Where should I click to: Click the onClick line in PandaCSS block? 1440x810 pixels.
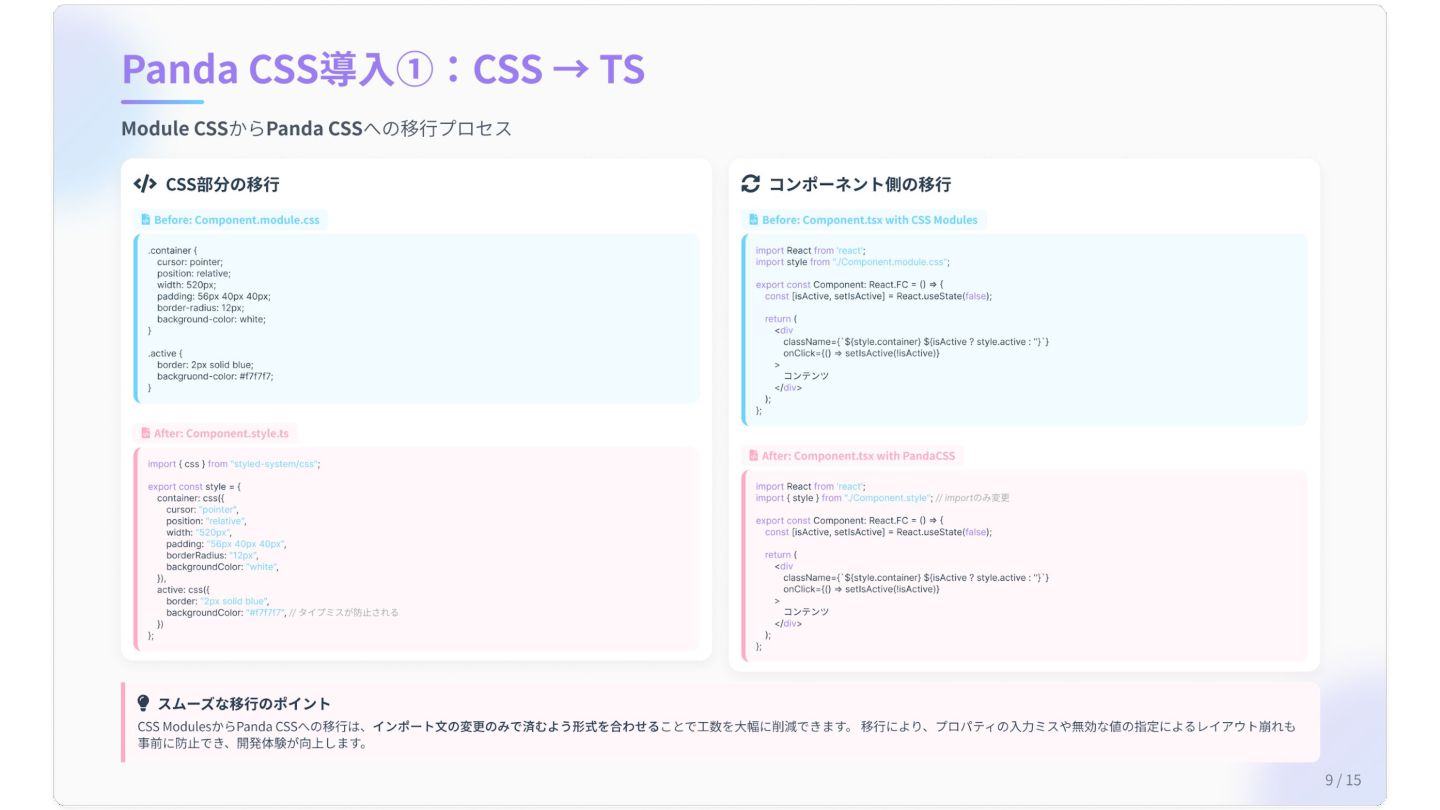click(861, 589)
